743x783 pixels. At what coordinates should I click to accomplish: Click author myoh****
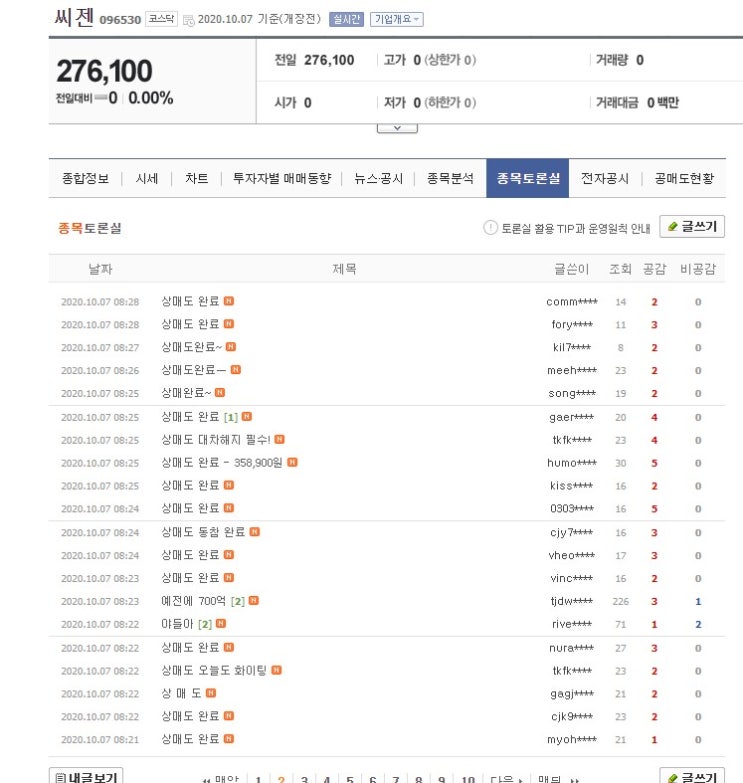pos(572,740)
